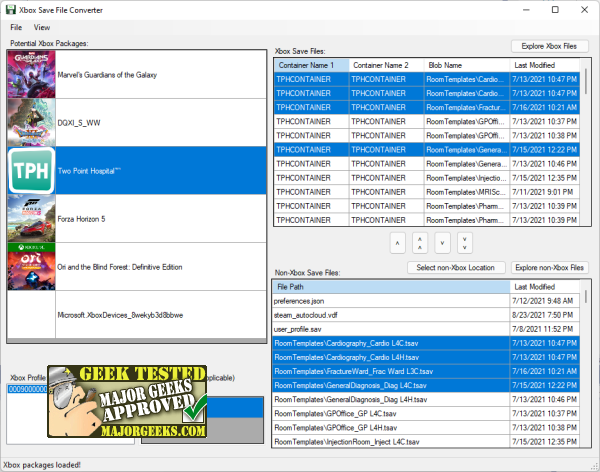Select the Xbox Profile ID starting 0009000000
Viewport: 600px width, 472px height.
28,389
